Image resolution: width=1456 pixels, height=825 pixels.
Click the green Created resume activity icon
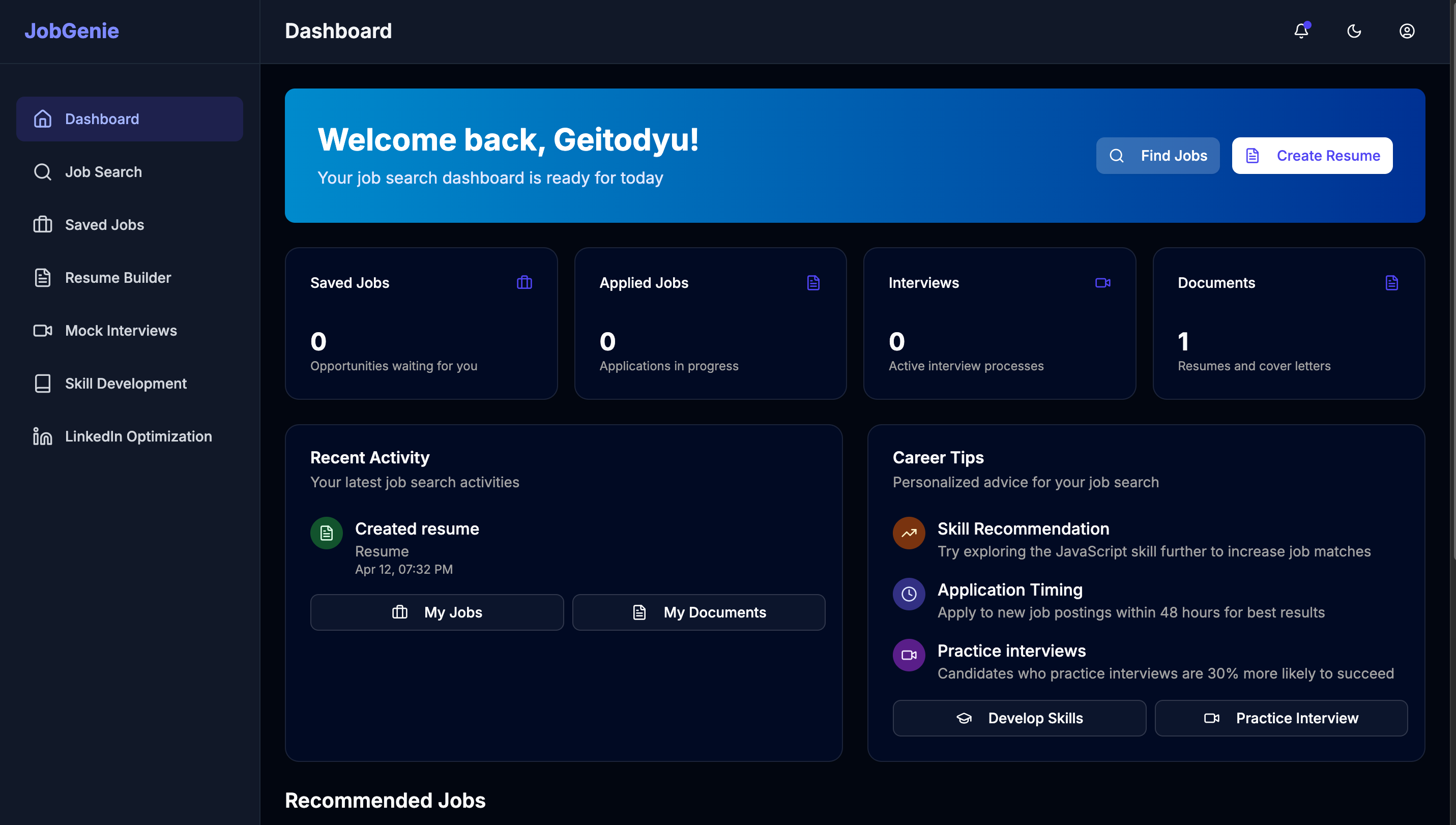click(327, 533)
